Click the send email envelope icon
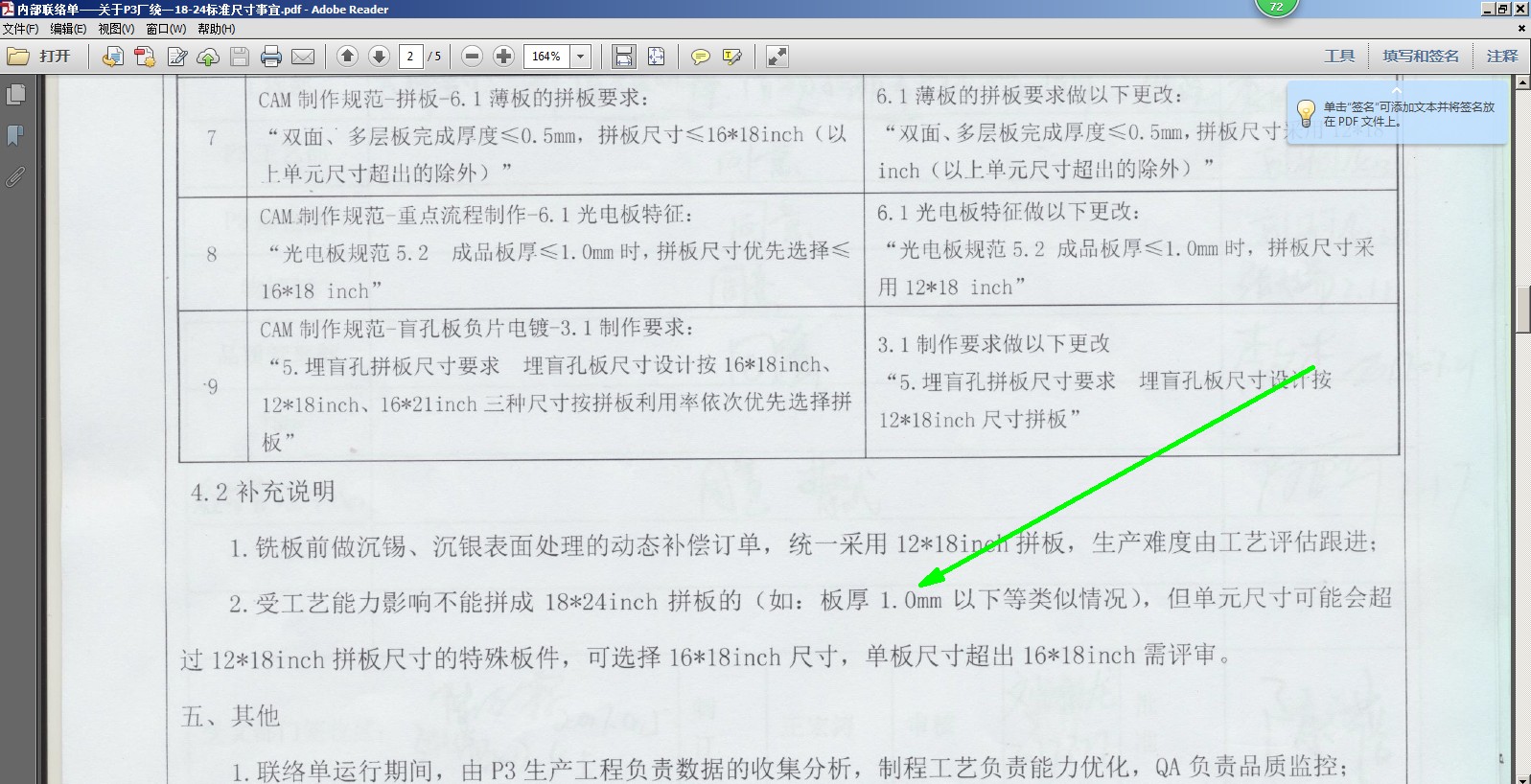Screen dimensions: 1531x784 click(x=303, y=57)
